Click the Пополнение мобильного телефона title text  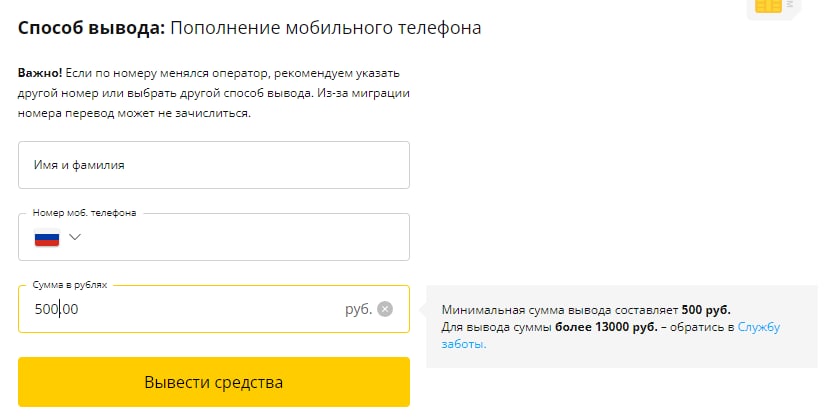click(326, 28)
